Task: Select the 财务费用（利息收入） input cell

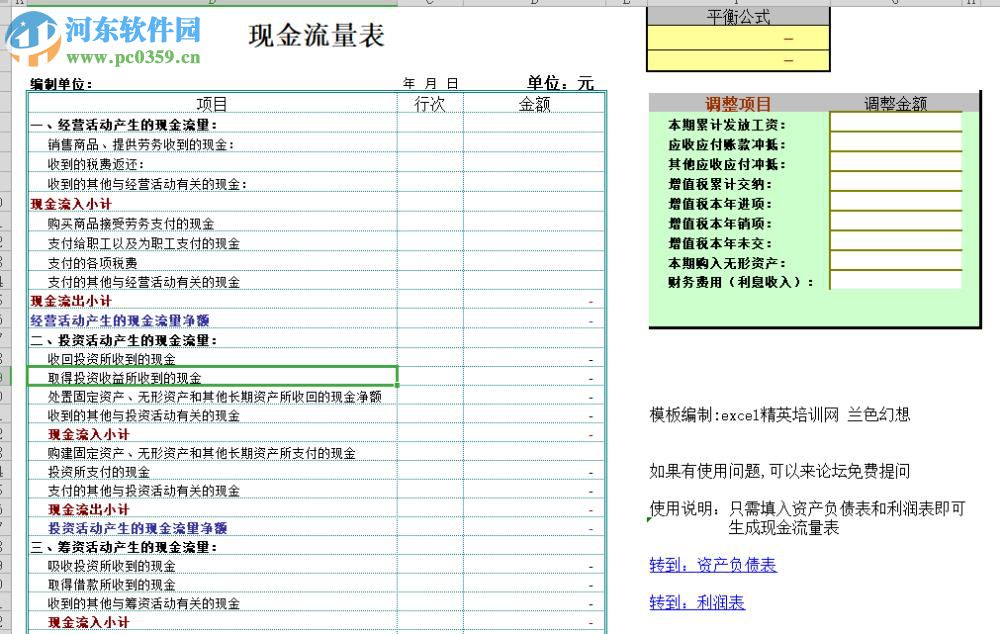Action: [896, 282]
